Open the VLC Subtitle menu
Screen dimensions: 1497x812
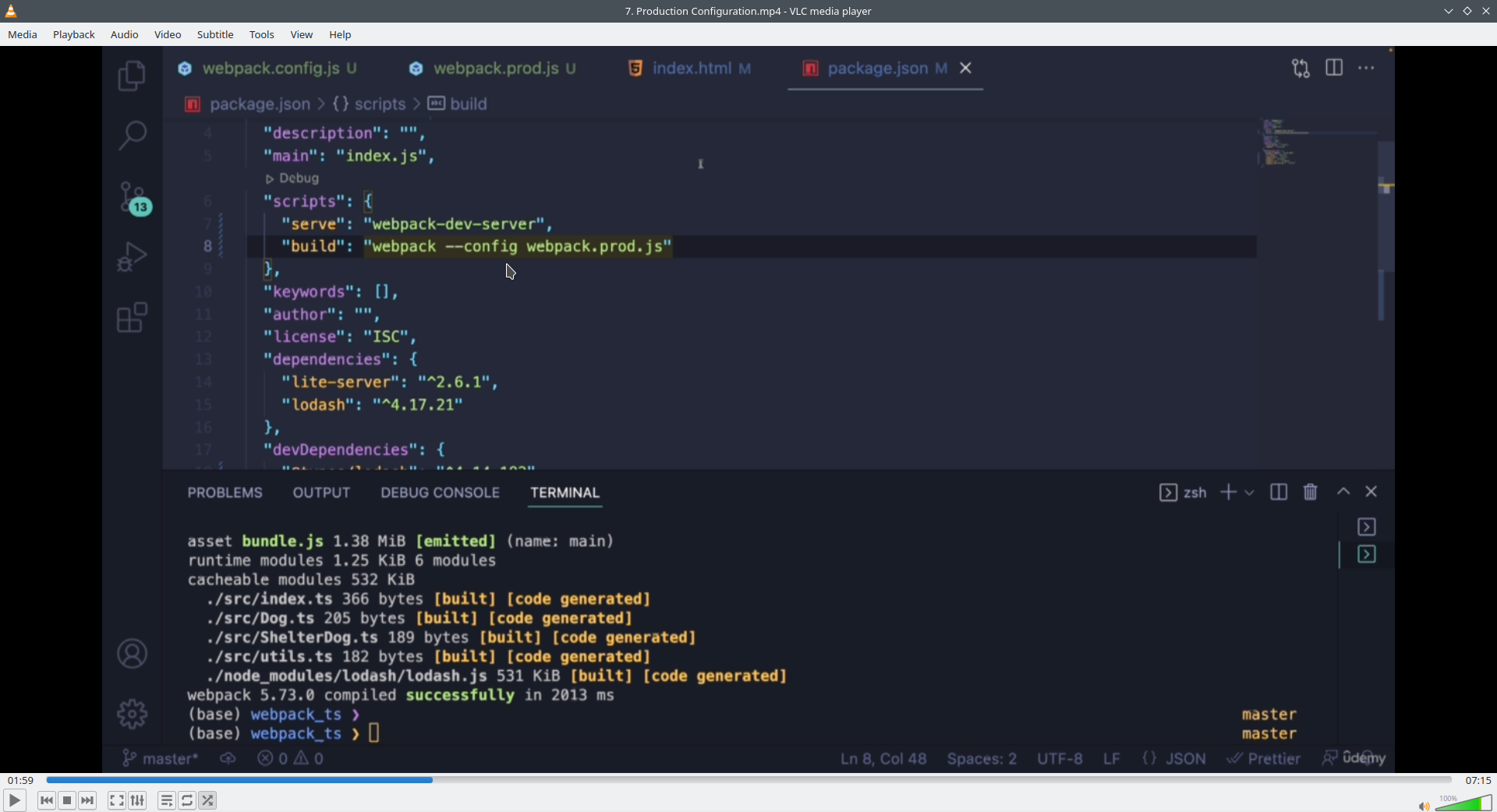pos(215,34)
